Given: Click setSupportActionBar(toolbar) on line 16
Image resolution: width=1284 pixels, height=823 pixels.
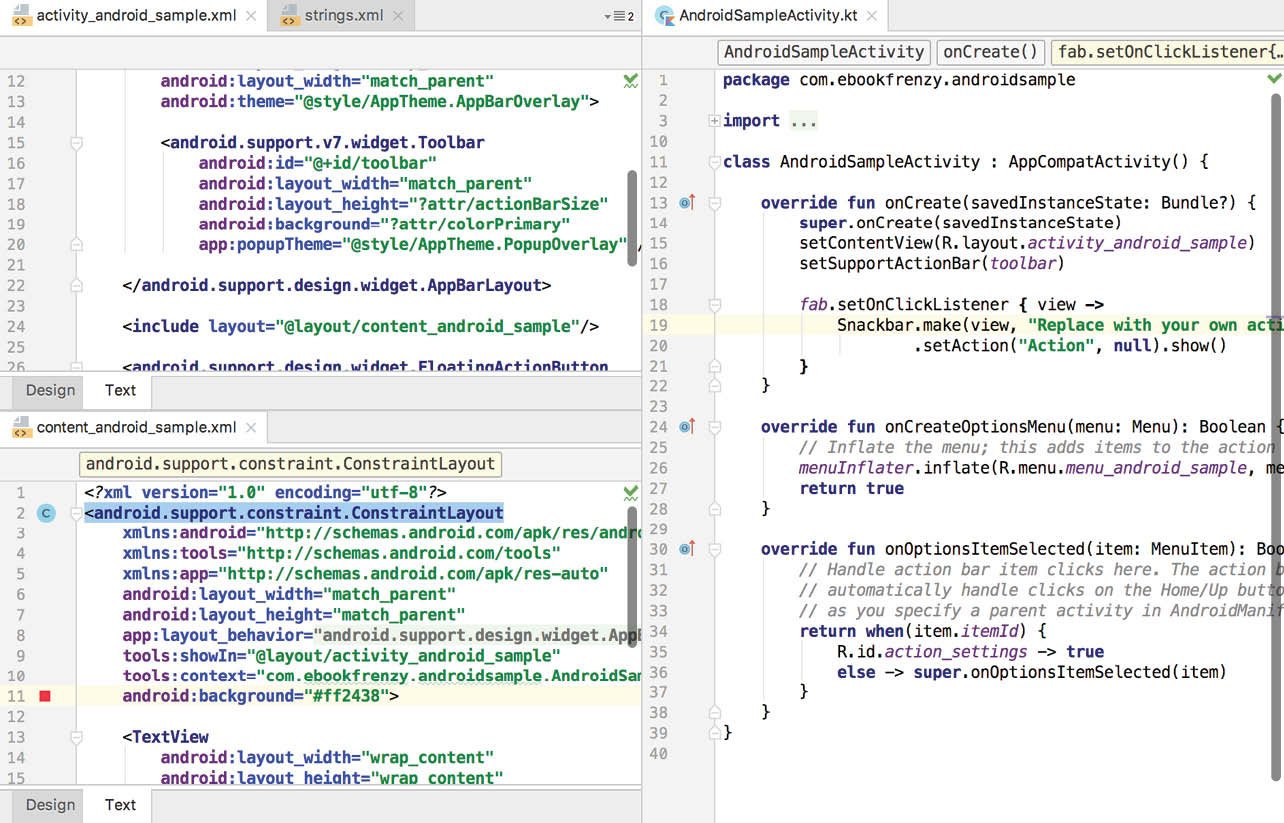Looking at the screenshot, I should (932, 264).
